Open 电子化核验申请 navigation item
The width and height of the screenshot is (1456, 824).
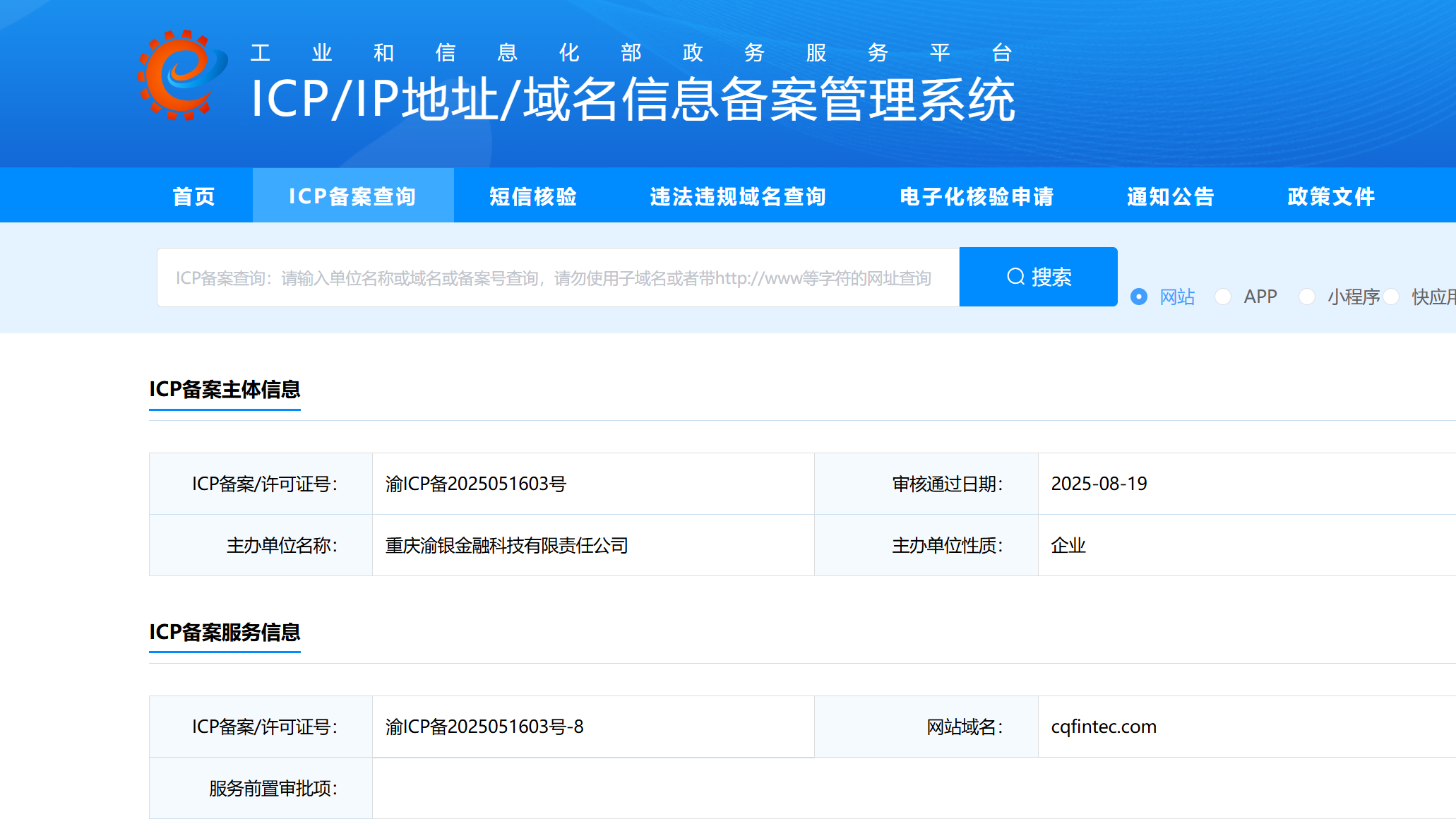click(977, 196)
